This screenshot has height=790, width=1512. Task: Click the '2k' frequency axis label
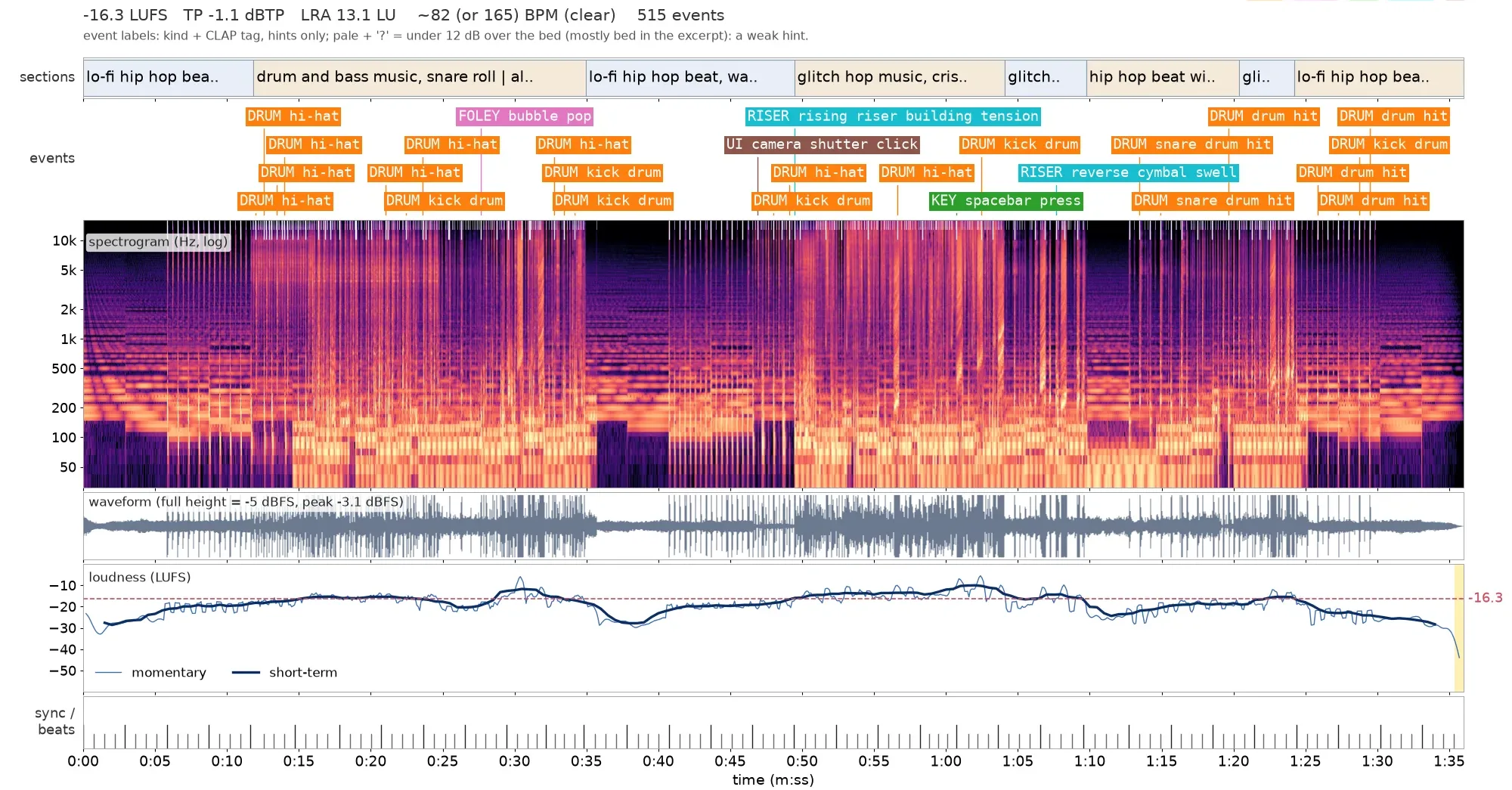pyautogui.click(x=69, y=310)
